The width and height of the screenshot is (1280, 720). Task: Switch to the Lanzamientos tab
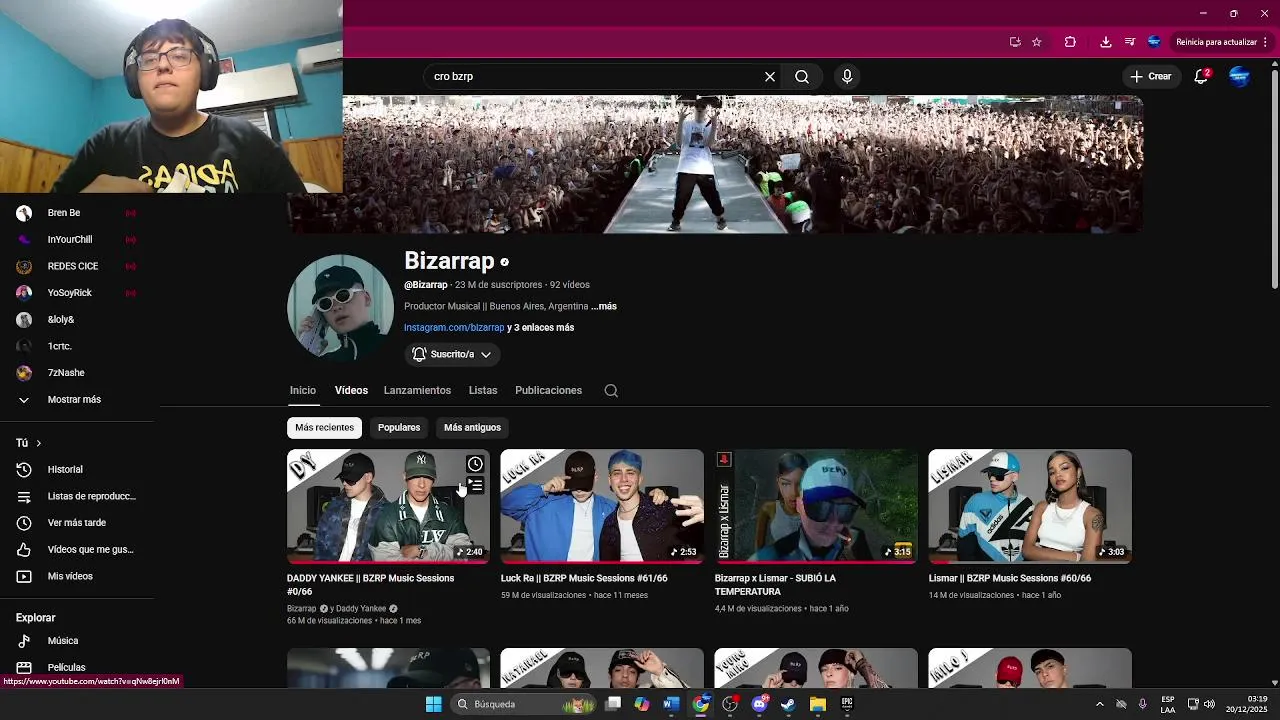[417, 390]
